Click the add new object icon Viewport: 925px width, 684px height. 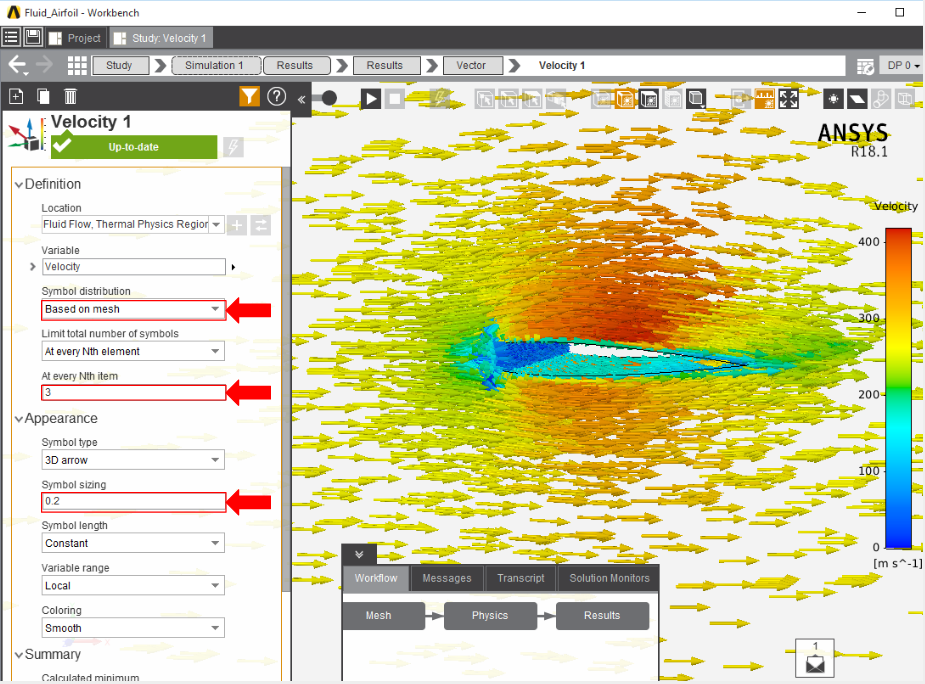(x=16, y=96)
